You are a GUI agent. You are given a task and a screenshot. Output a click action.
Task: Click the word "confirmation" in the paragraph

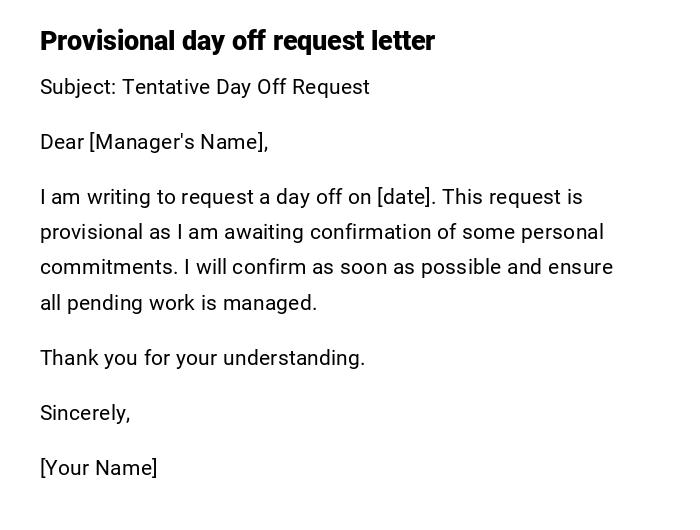tap(373, 232)
